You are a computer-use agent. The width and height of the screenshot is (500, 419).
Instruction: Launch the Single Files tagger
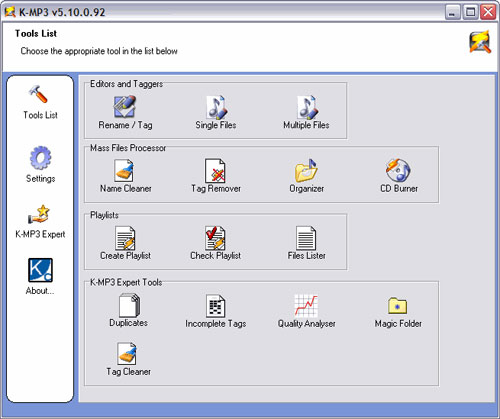(x=216, y=113)
